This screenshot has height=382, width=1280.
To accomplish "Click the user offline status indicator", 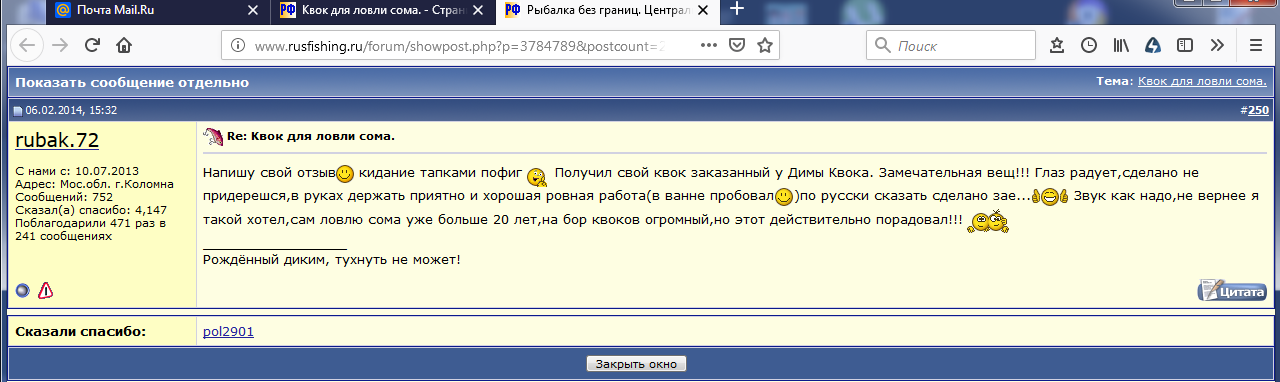I will (23, 290).
